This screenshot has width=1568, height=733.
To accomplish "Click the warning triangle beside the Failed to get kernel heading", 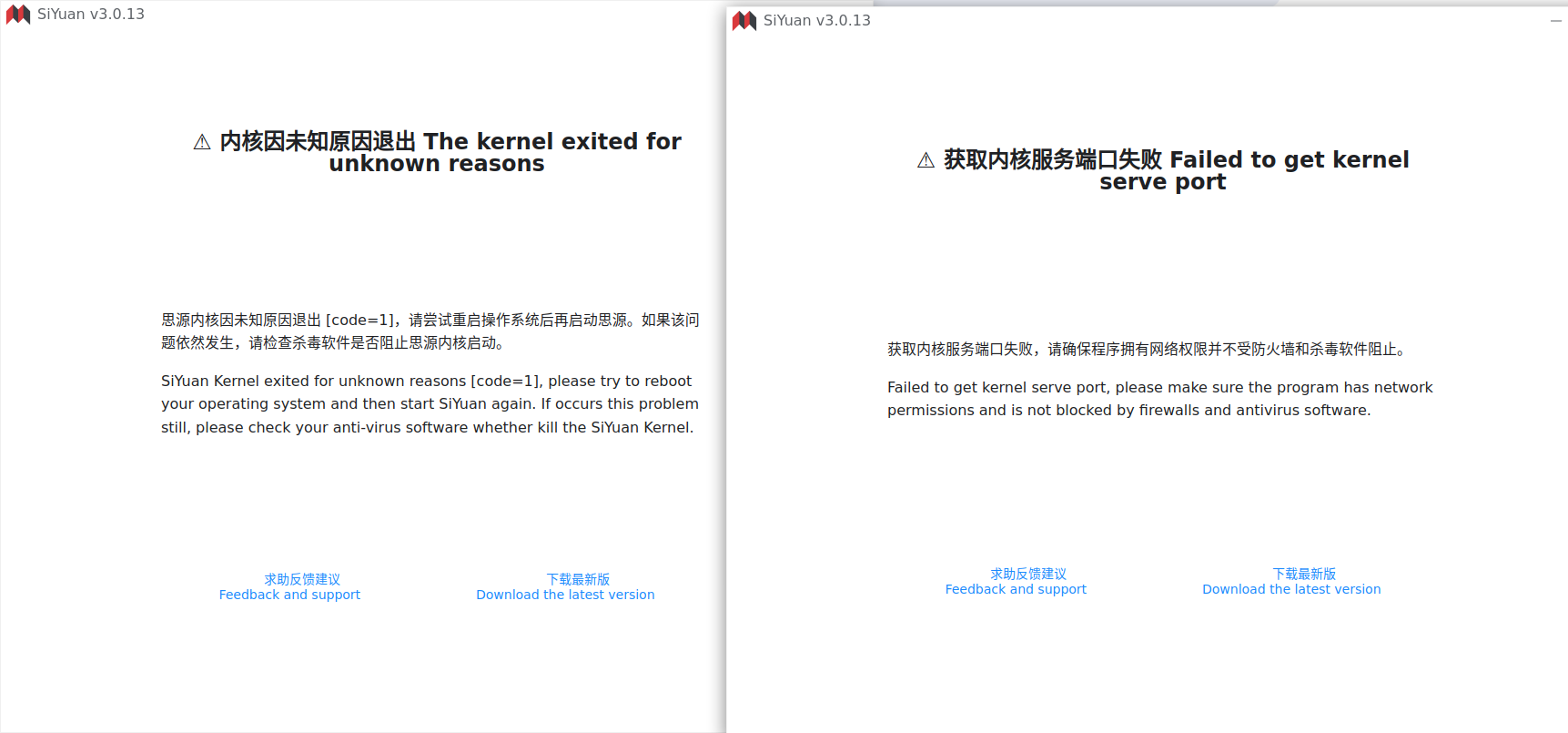I will (x=926, y=160).
